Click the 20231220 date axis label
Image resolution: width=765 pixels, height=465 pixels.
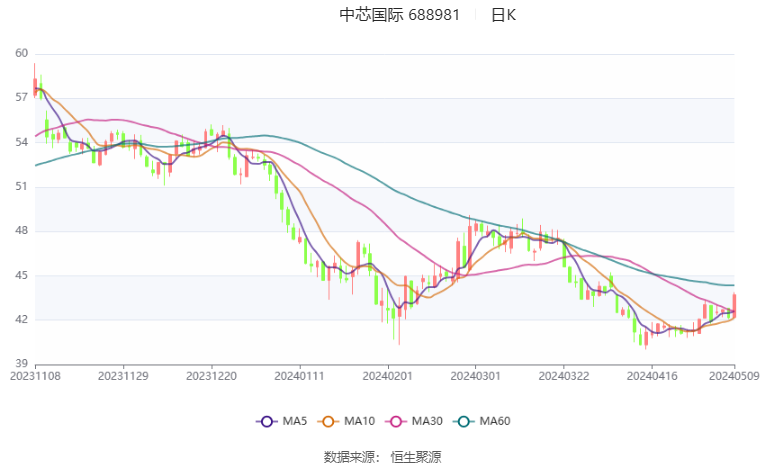pyautogui.click(x=211, y=376)
